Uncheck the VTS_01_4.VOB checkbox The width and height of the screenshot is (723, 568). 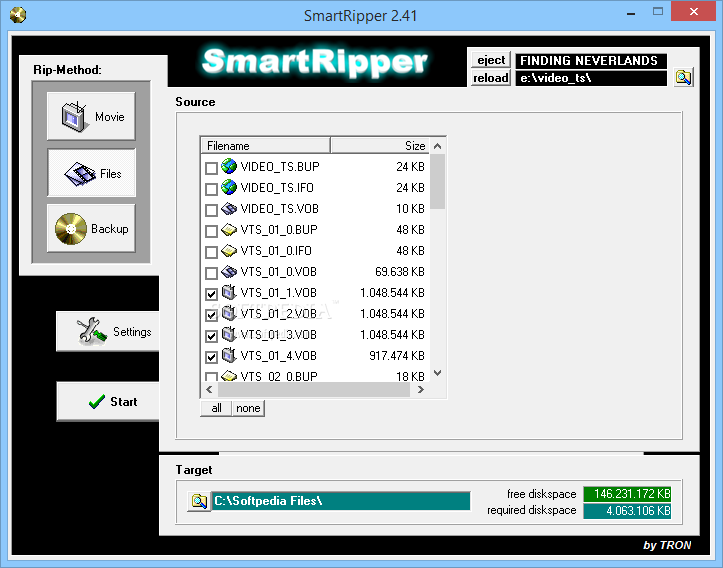click(211, 357)
